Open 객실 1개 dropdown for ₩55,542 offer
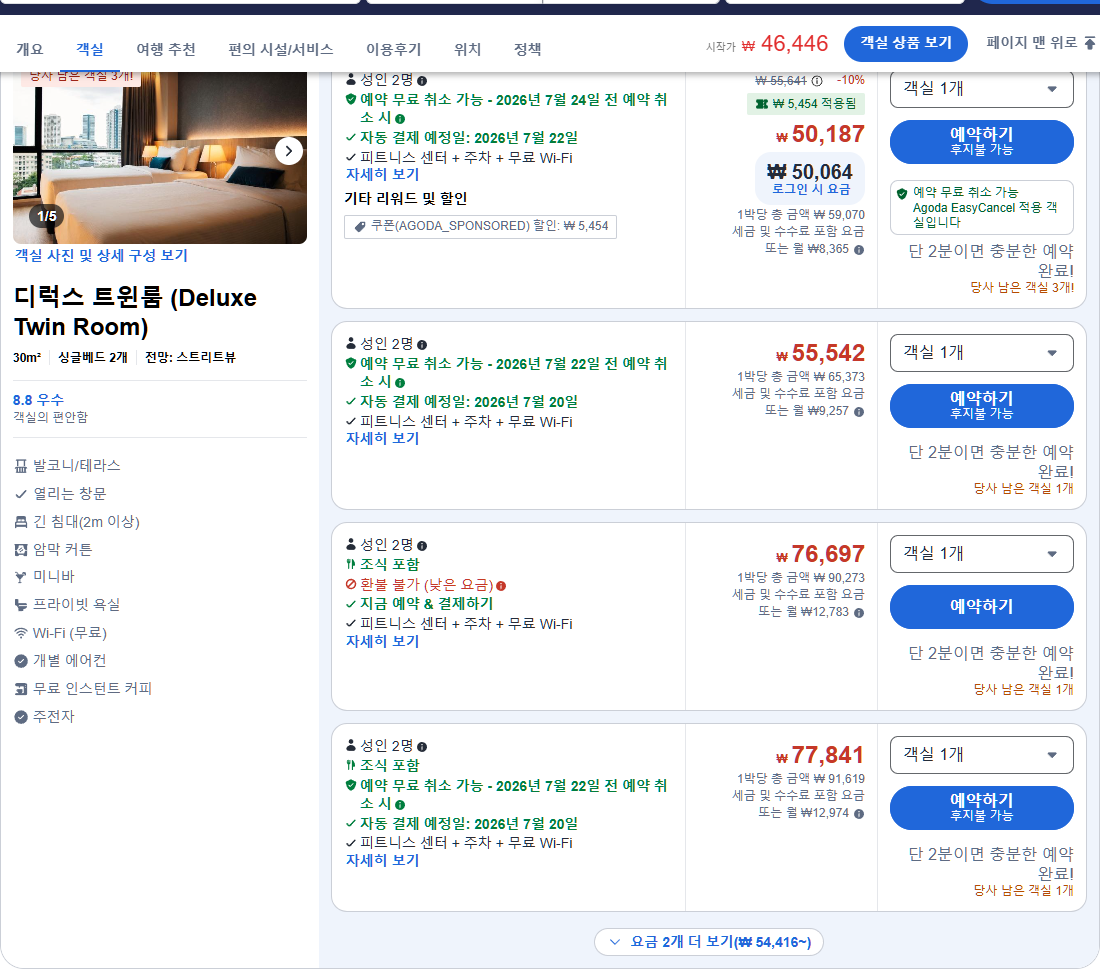Image resolution: width=1100 pixels, height=970 pixels. pyautogui.click(x=981, y=353)
